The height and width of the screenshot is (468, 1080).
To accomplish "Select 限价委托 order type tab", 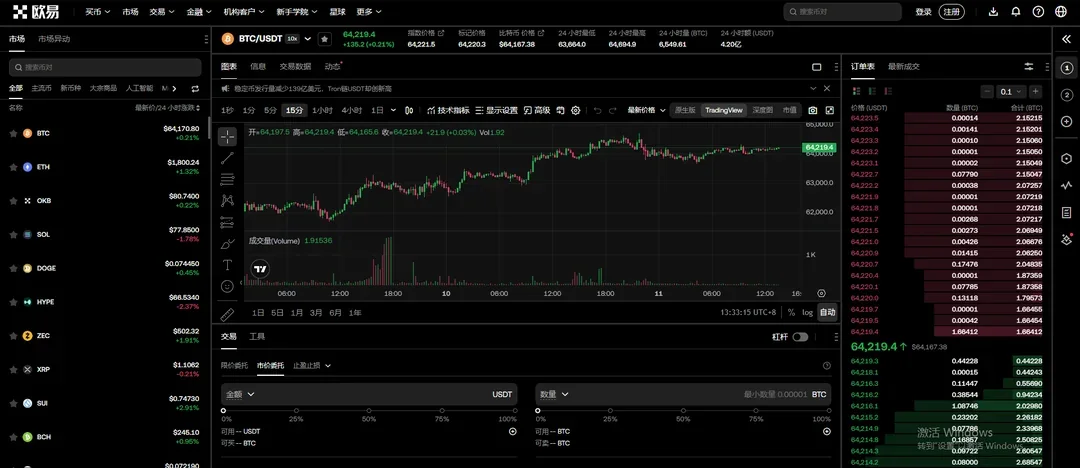I will pyautogui.click(x=234, y=365).
